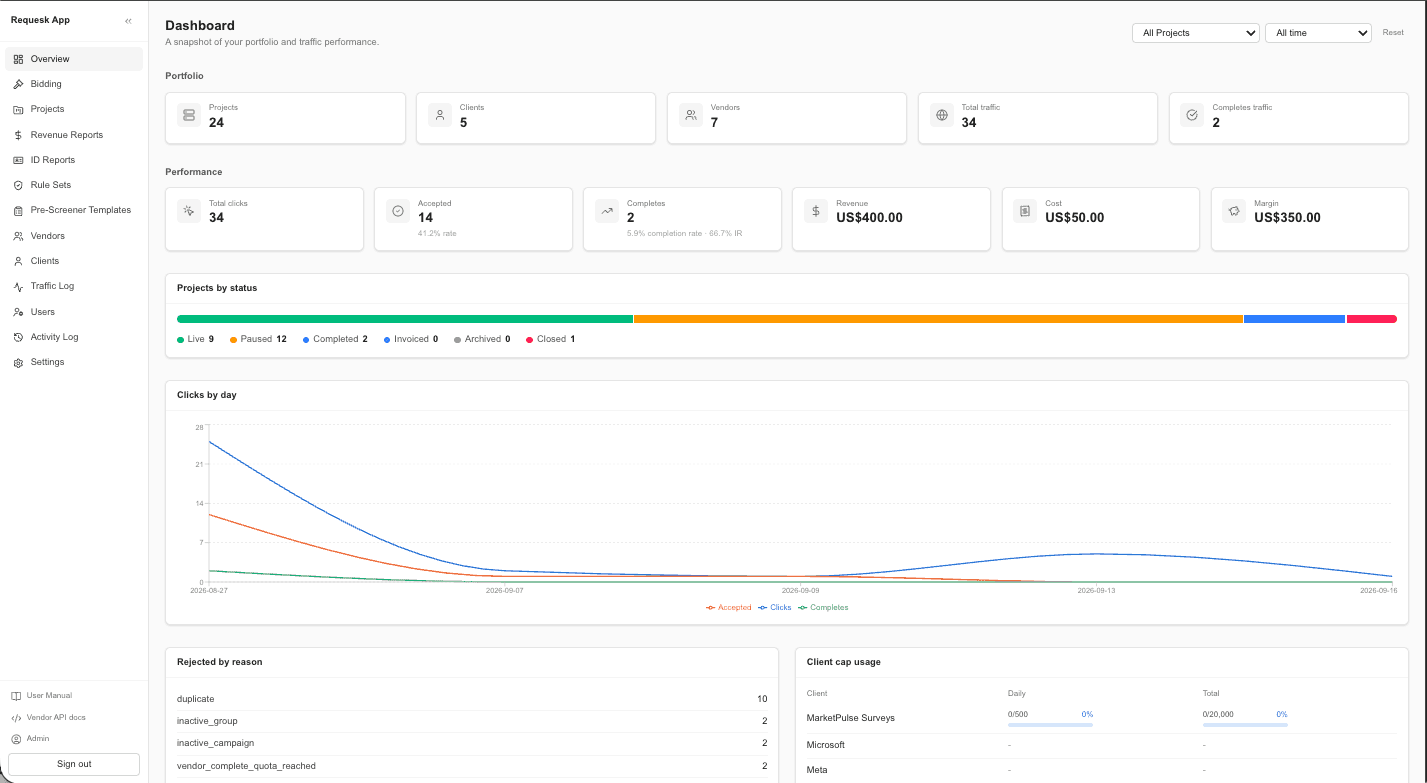Click the Admin profile link
This screenshot has width=1427, height=783.
(x=30, y=739)
